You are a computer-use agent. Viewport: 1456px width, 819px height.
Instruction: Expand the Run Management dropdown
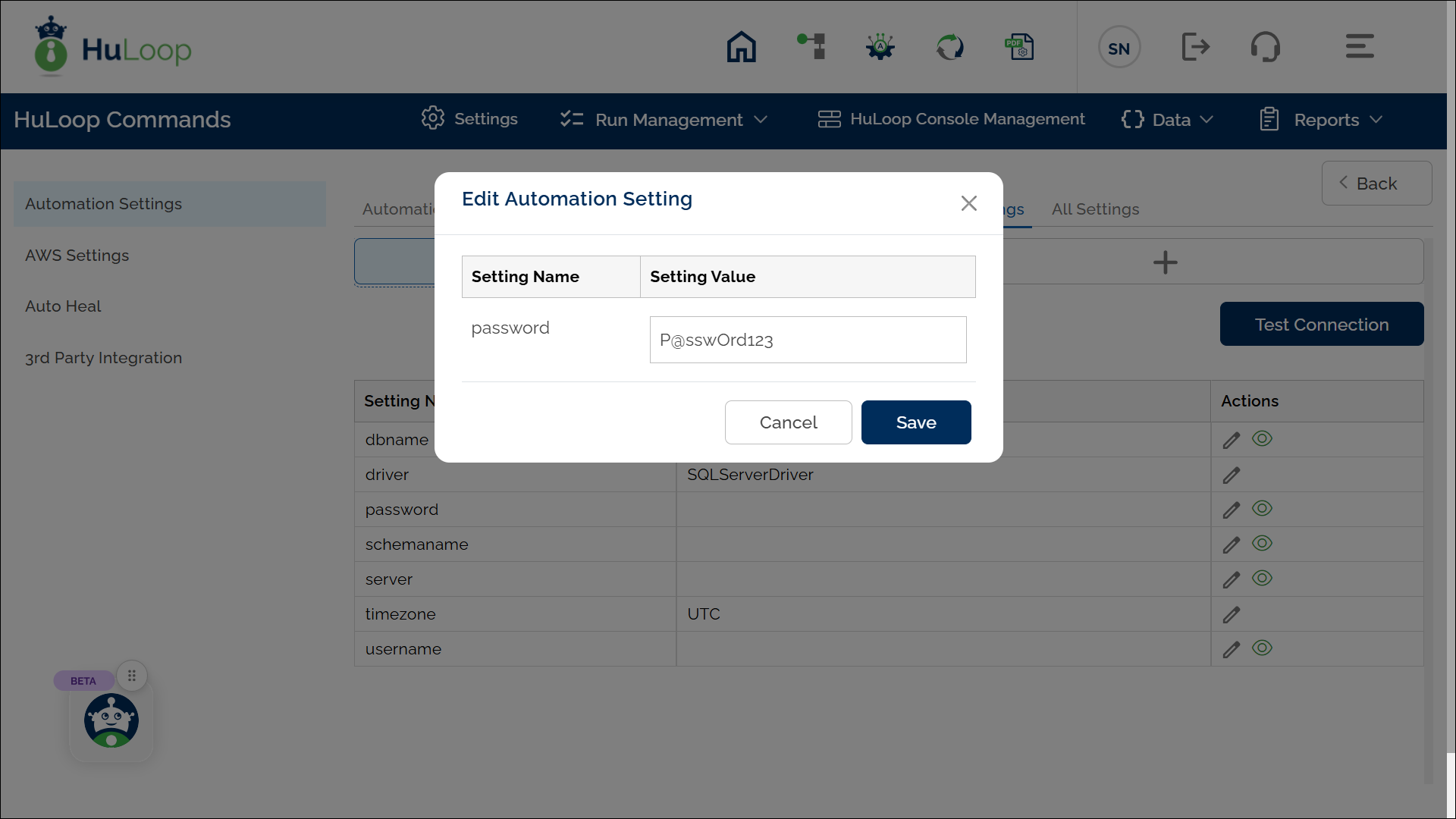664,120
